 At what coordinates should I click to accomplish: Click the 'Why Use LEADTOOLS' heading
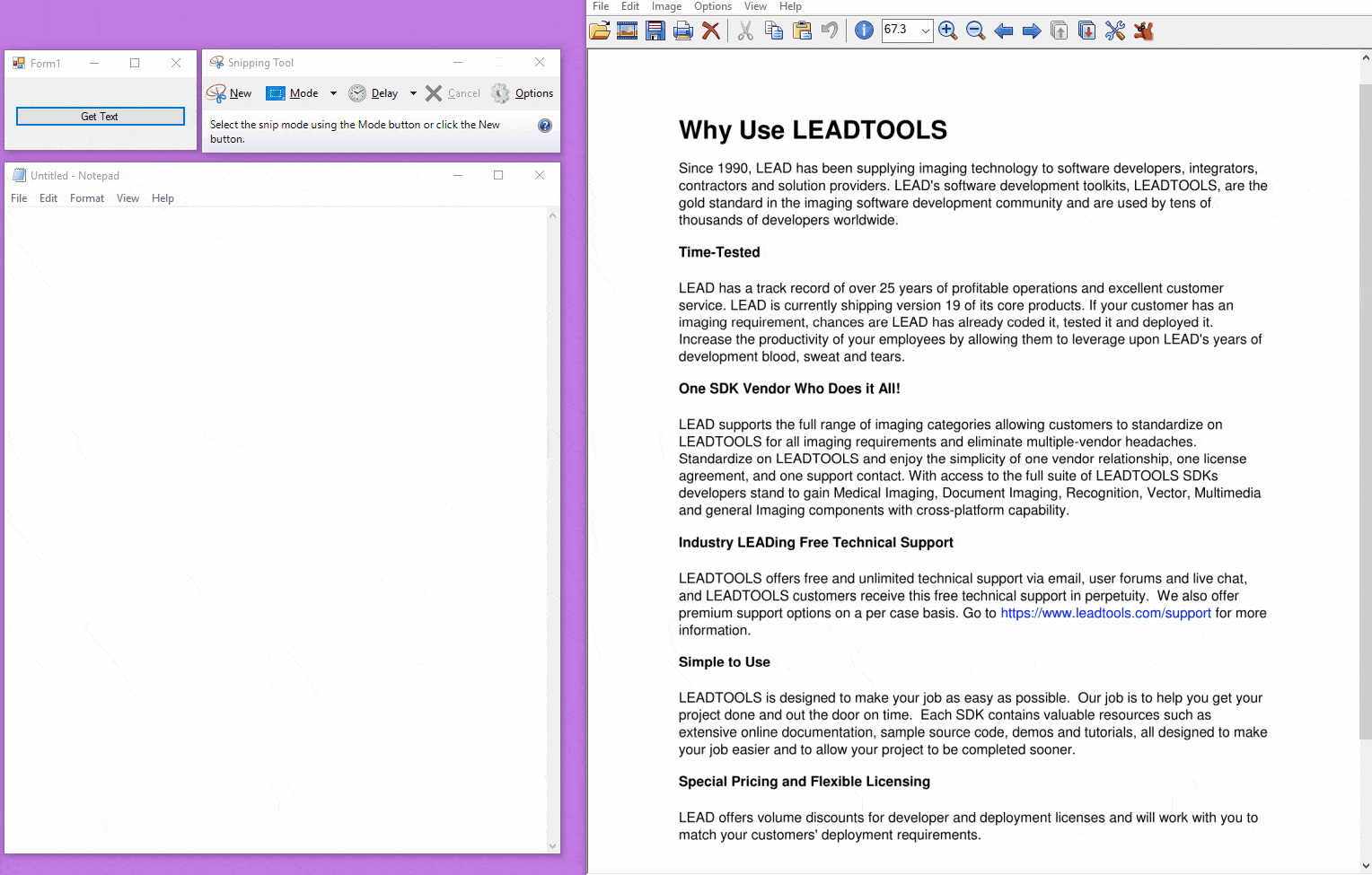tap(813, 130)
